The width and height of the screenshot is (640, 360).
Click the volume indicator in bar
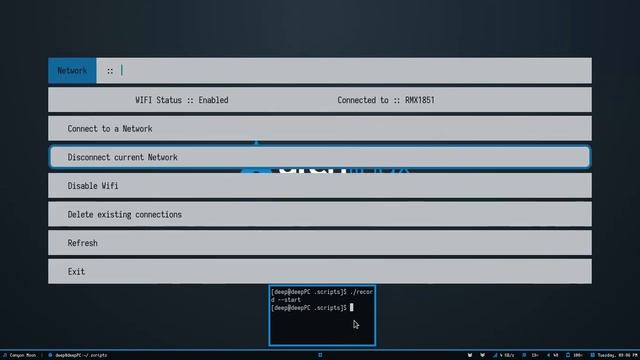click(552, 356)
